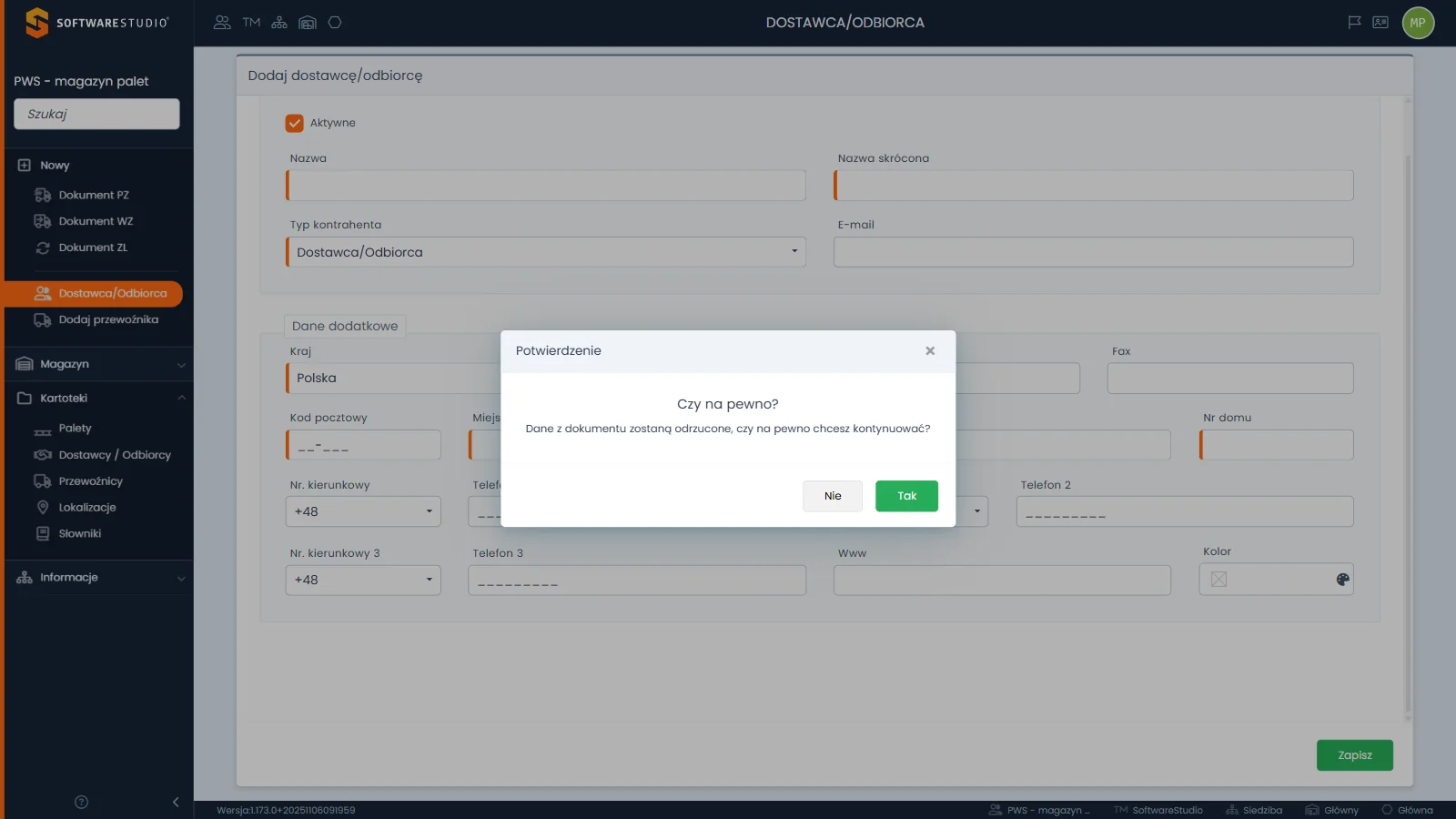Viewport: 1456px width, 819px height.
Task: Open the color palette picker icon
Action: pyautogui.click(x=1342, y=580)
